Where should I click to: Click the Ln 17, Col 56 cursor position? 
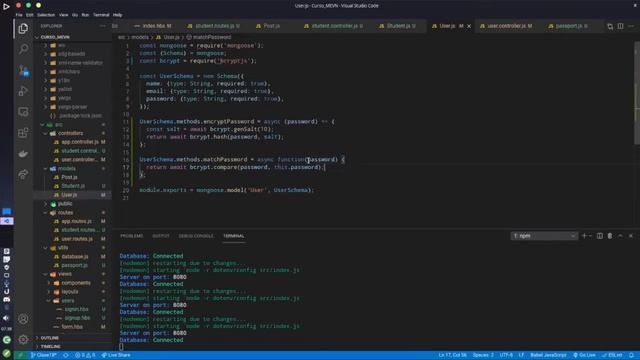tap(453, 355)
